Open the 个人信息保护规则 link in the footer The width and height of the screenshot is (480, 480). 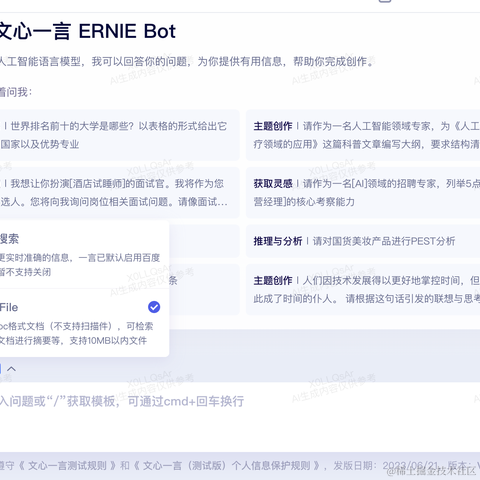pos(226,465)
